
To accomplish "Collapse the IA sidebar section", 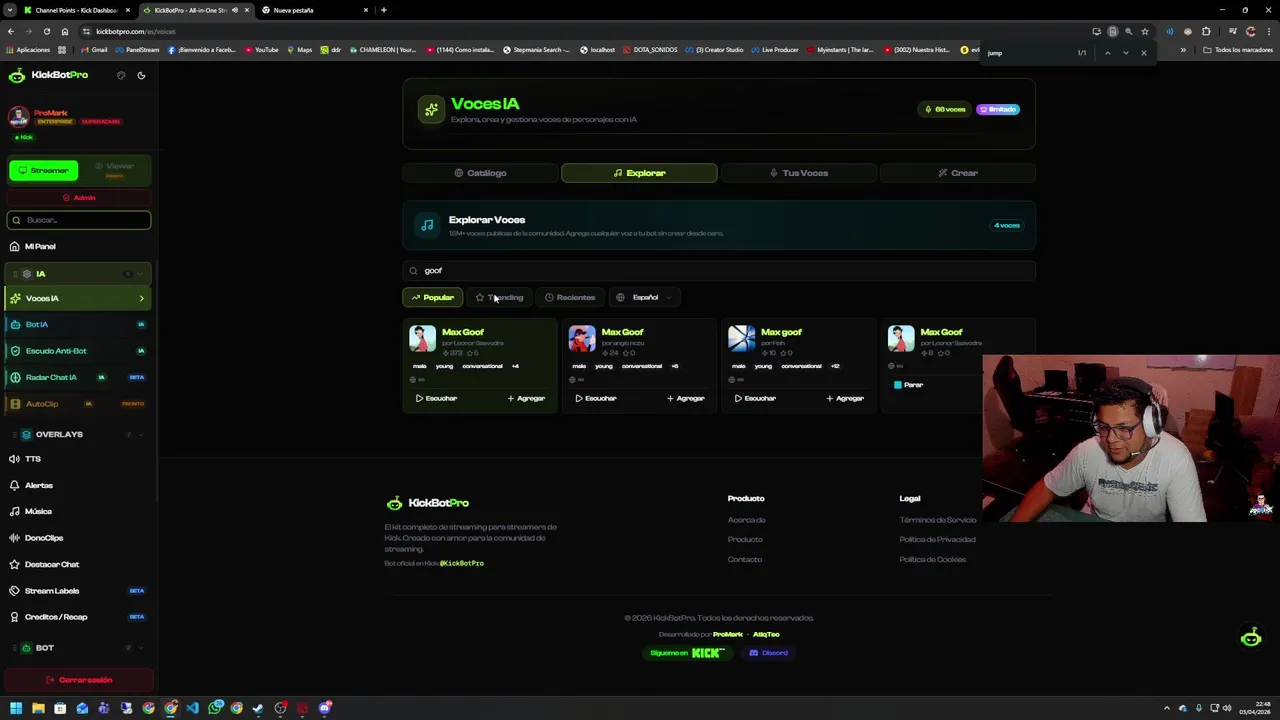I will pos(79,273).
